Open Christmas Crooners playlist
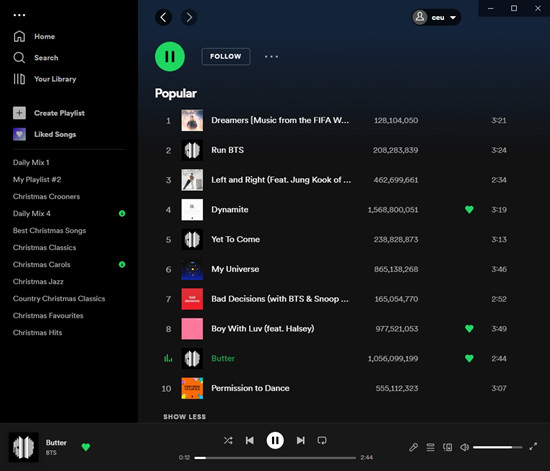Viewport: 550px width, 471px height. click(46, 196)
